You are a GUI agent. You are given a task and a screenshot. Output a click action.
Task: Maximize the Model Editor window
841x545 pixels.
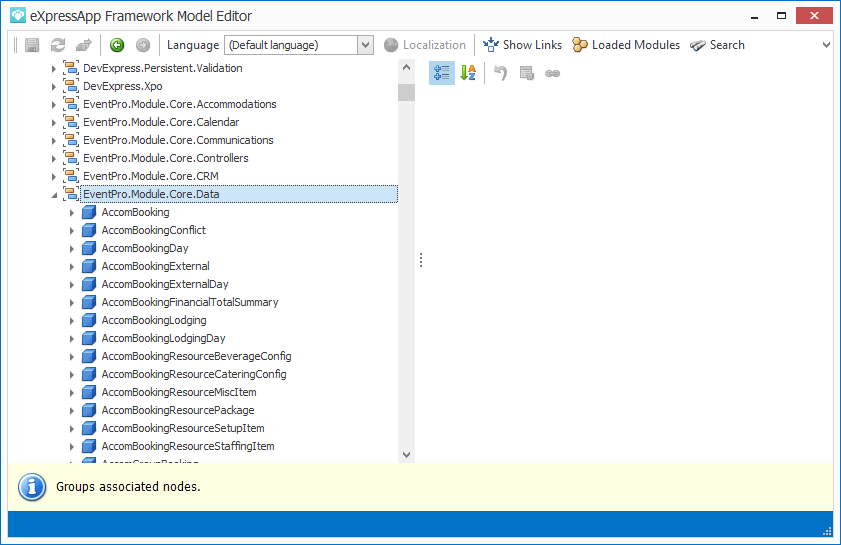781,16
